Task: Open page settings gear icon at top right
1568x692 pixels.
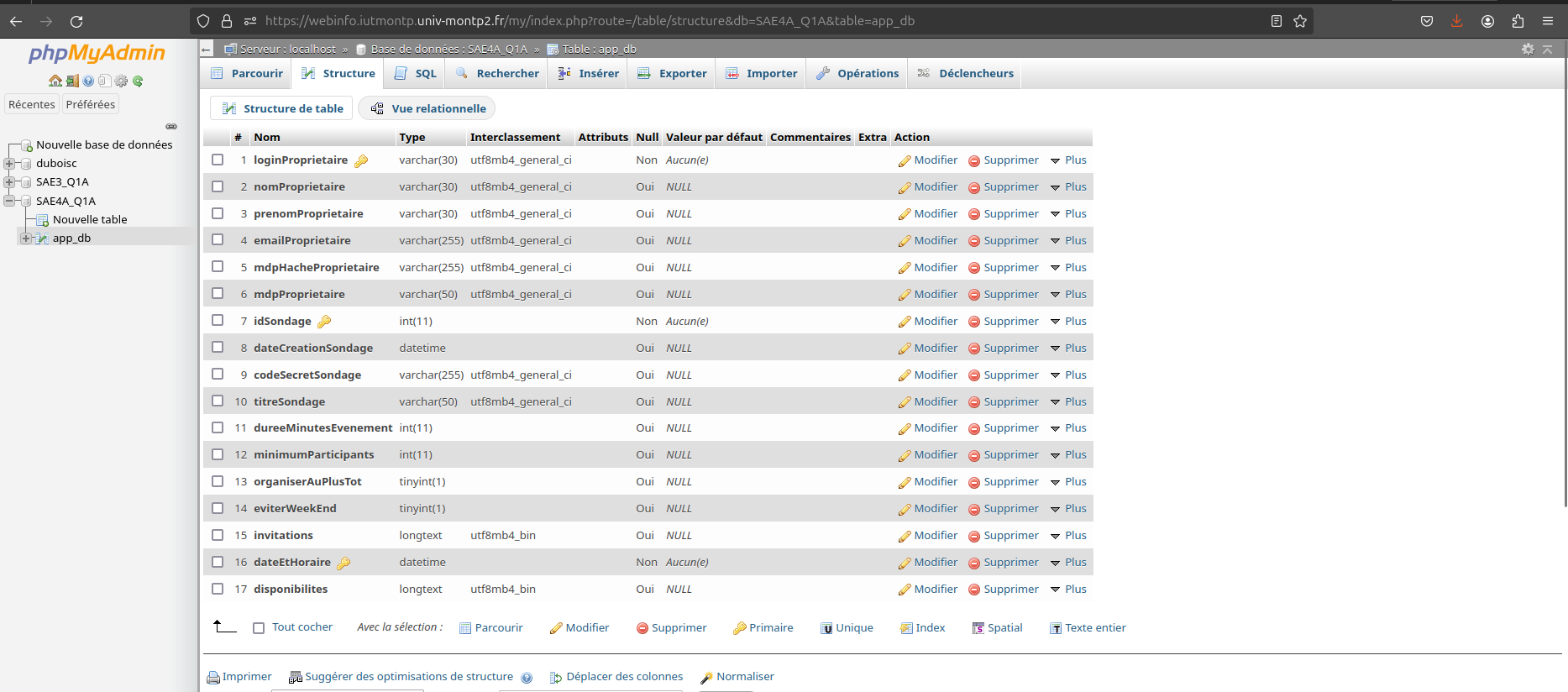Action: 1528,49
